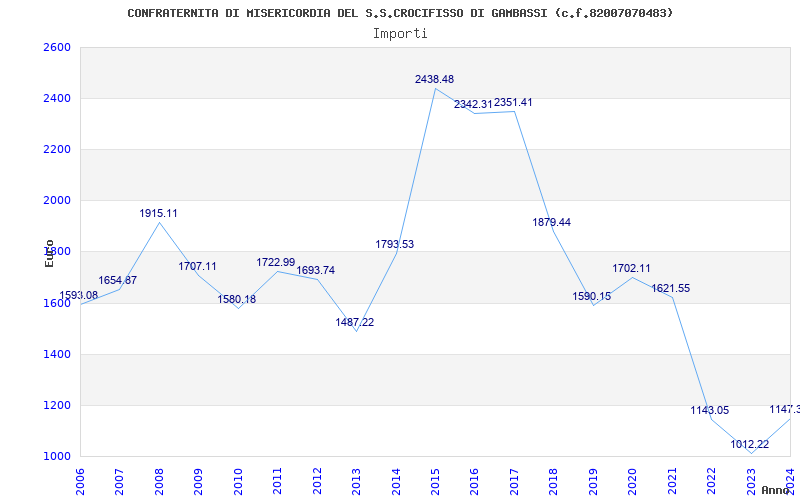This screenshot has width=800, height=500.
Task: Select the 1593.08 data label
Action: (79, 295)
